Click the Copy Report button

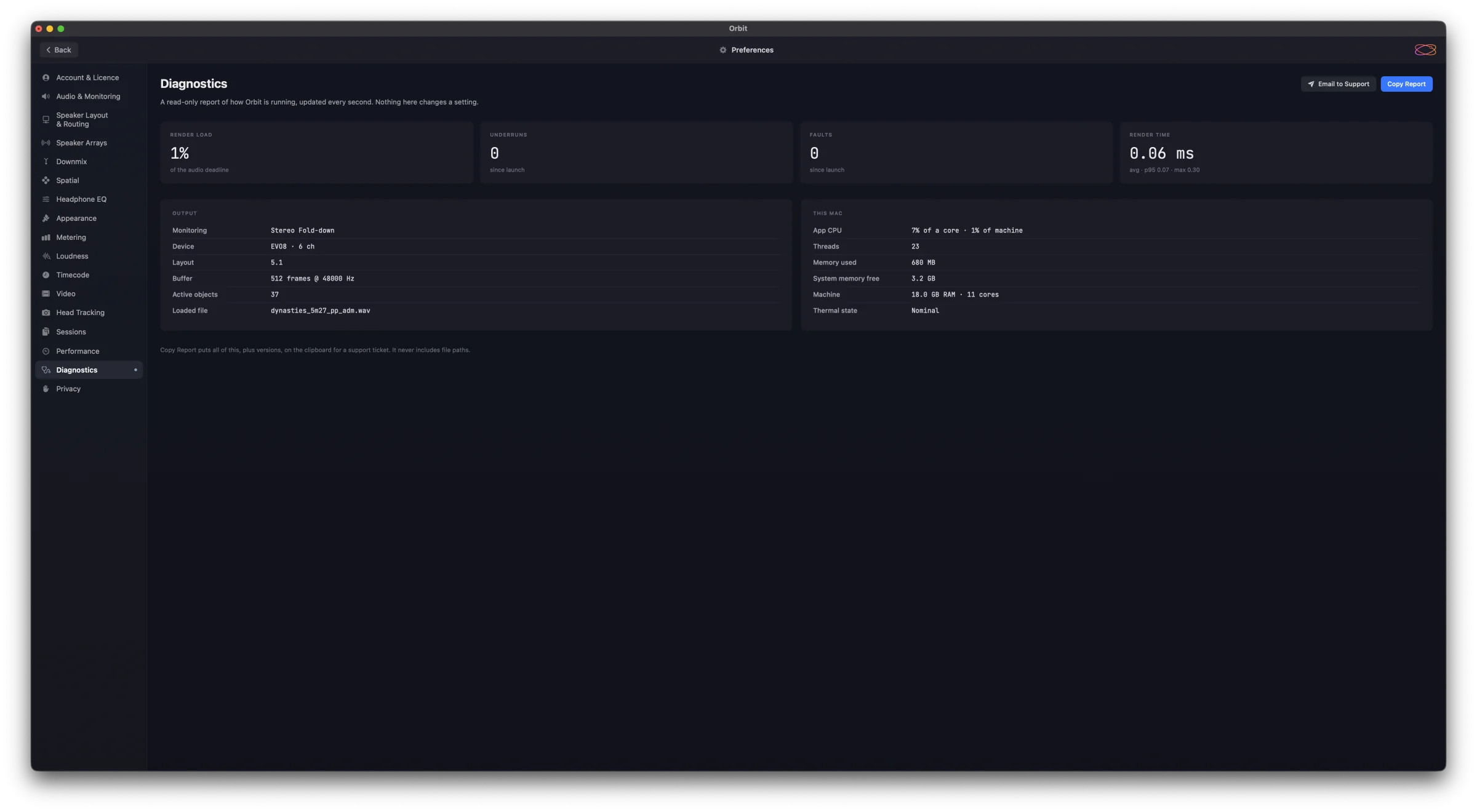click(x=1406, y=84)
